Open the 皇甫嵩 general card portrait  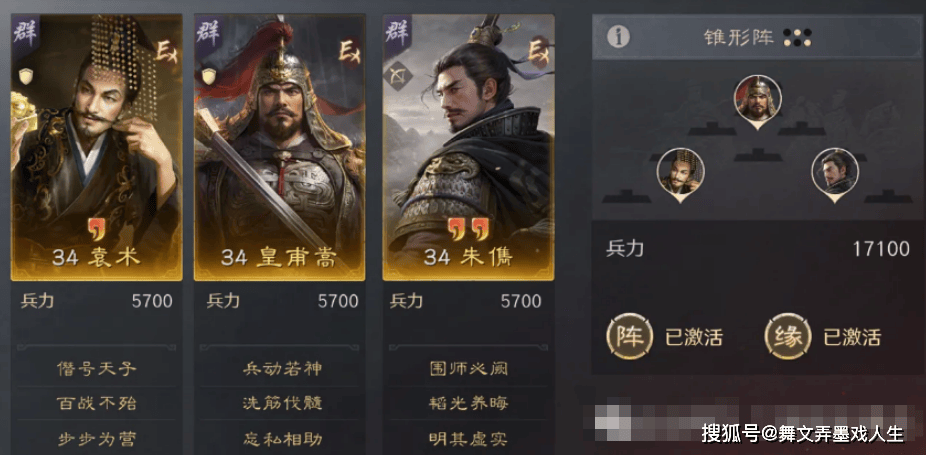(x=279, y=147)
